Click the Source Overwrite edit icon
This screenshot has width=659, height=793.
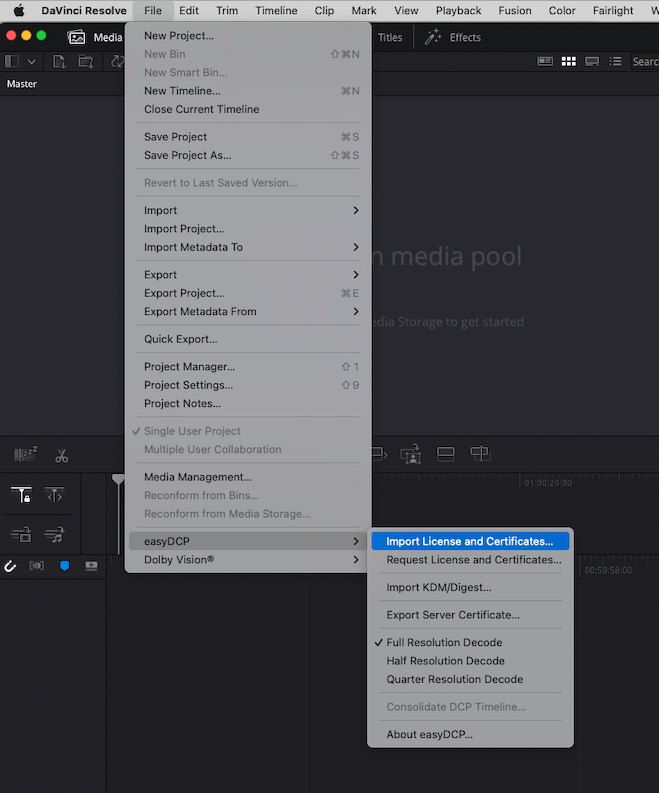(x=480, y=454)
